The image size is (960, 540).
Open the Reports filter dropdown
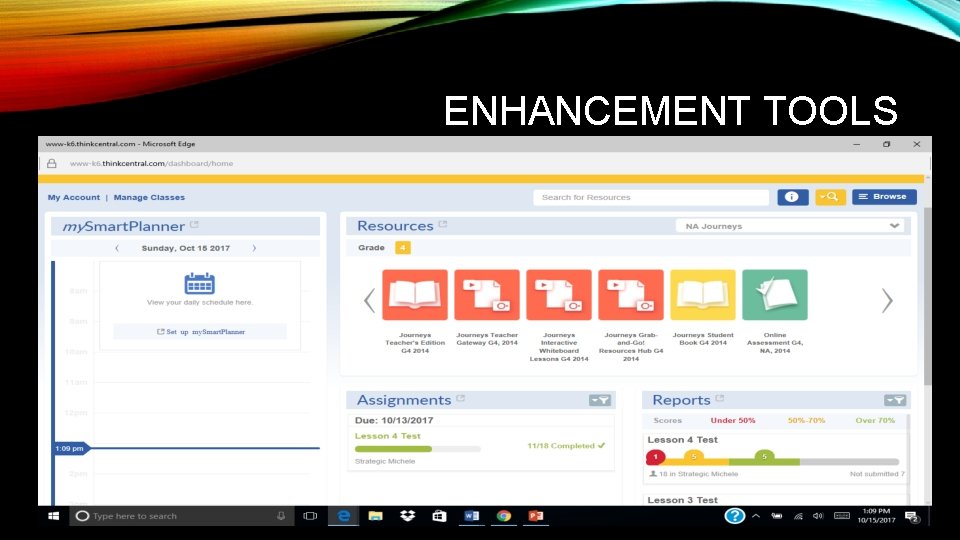[x=895, y=400]
